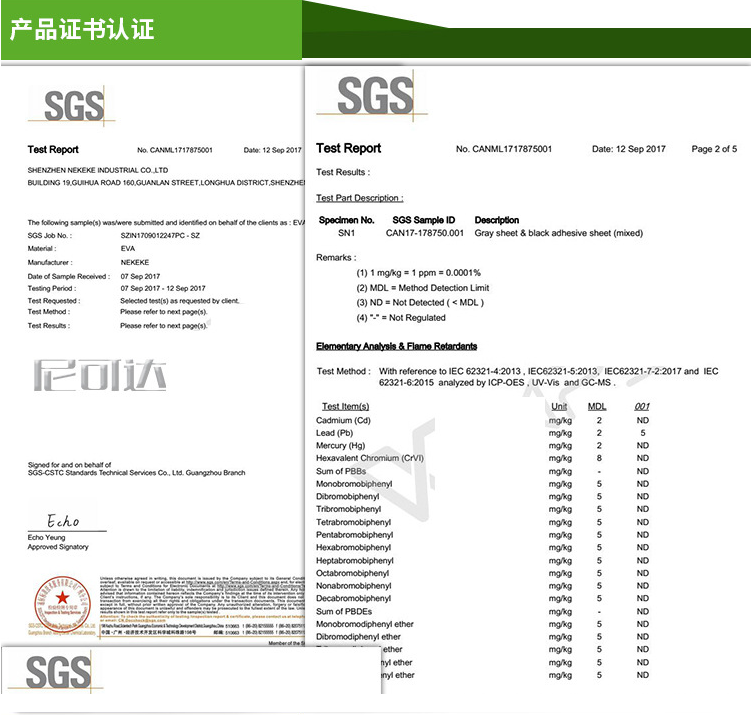Click the Material value 'EVA'
The image size is (755, 715).
[x=128, y=248]
